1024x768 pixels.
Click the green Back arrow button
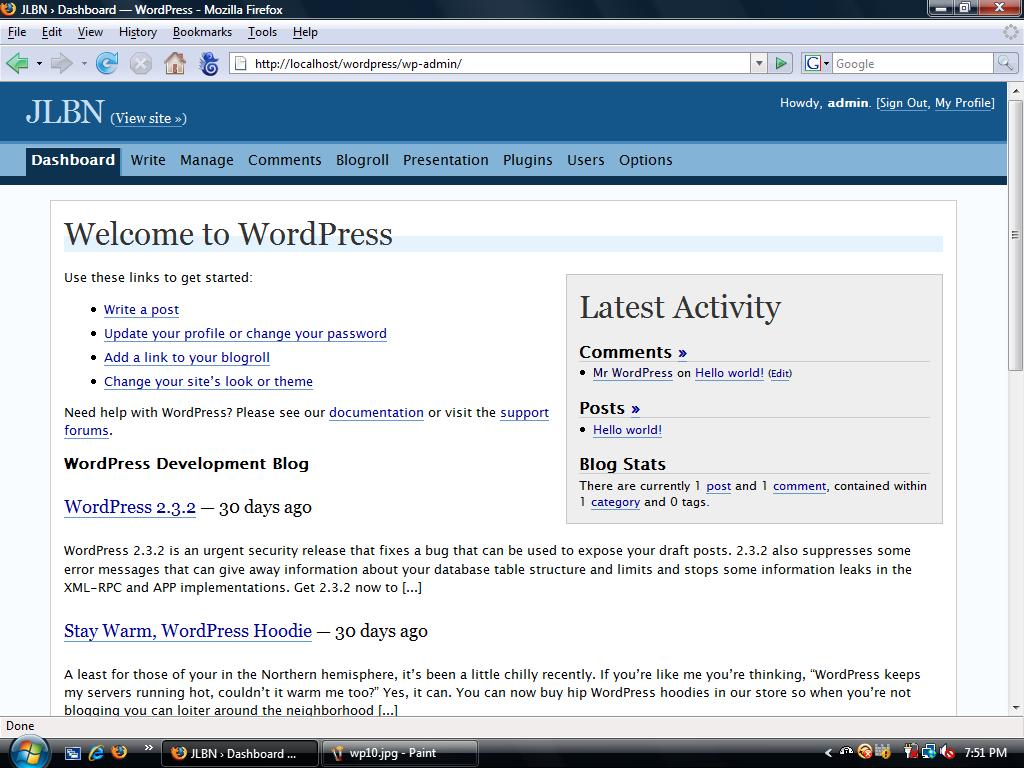[x=17, y=63]
